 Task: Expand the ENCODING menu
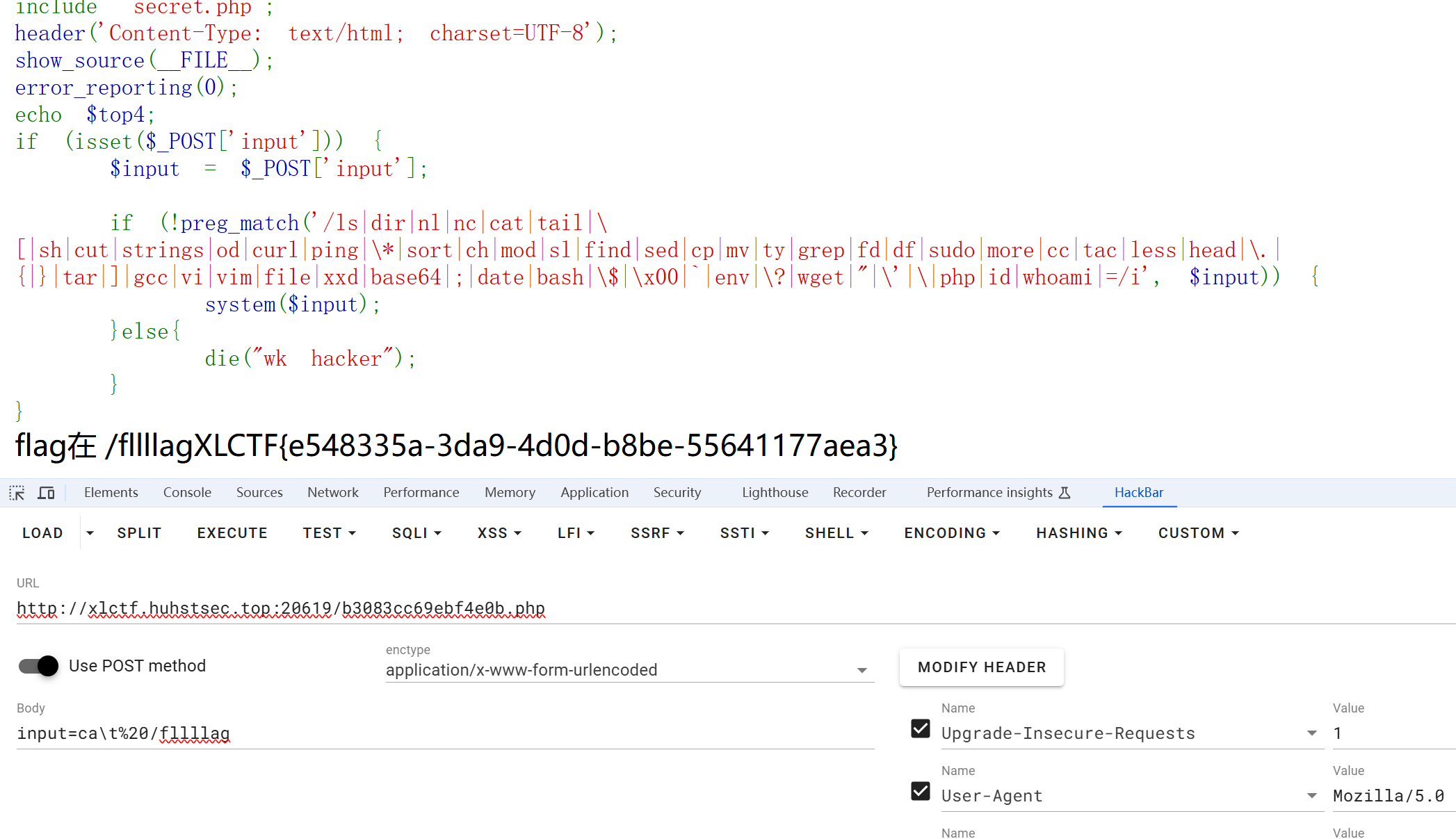[951, 533]
